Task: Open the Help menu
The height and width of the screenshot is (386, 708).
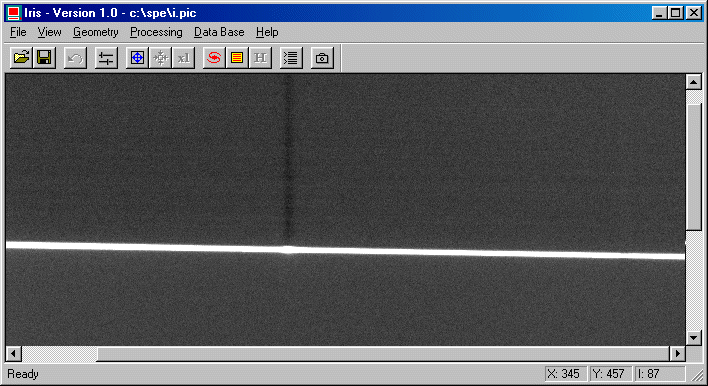Action: [x=267, y=32]
